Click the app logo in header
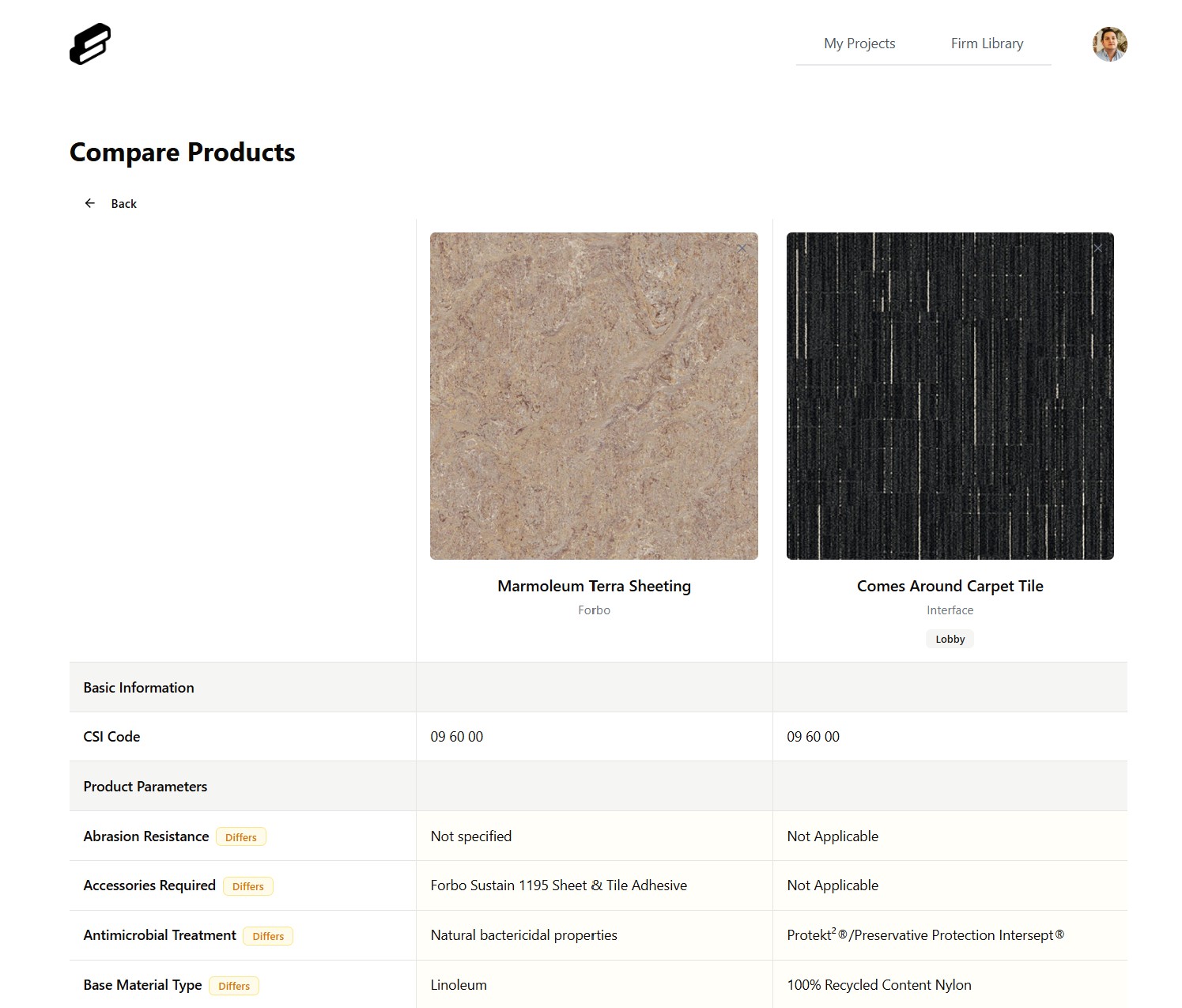The width and height of the screenshot is (1182, 1008). click(x=90, y=43)
